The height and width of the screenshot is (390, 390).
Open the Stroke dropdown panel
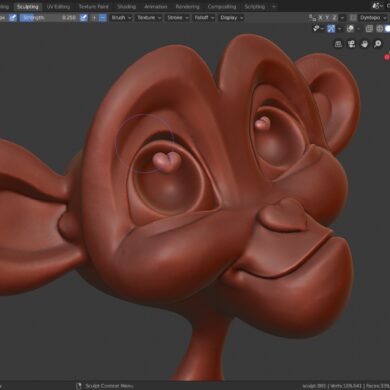pos(178,18)
